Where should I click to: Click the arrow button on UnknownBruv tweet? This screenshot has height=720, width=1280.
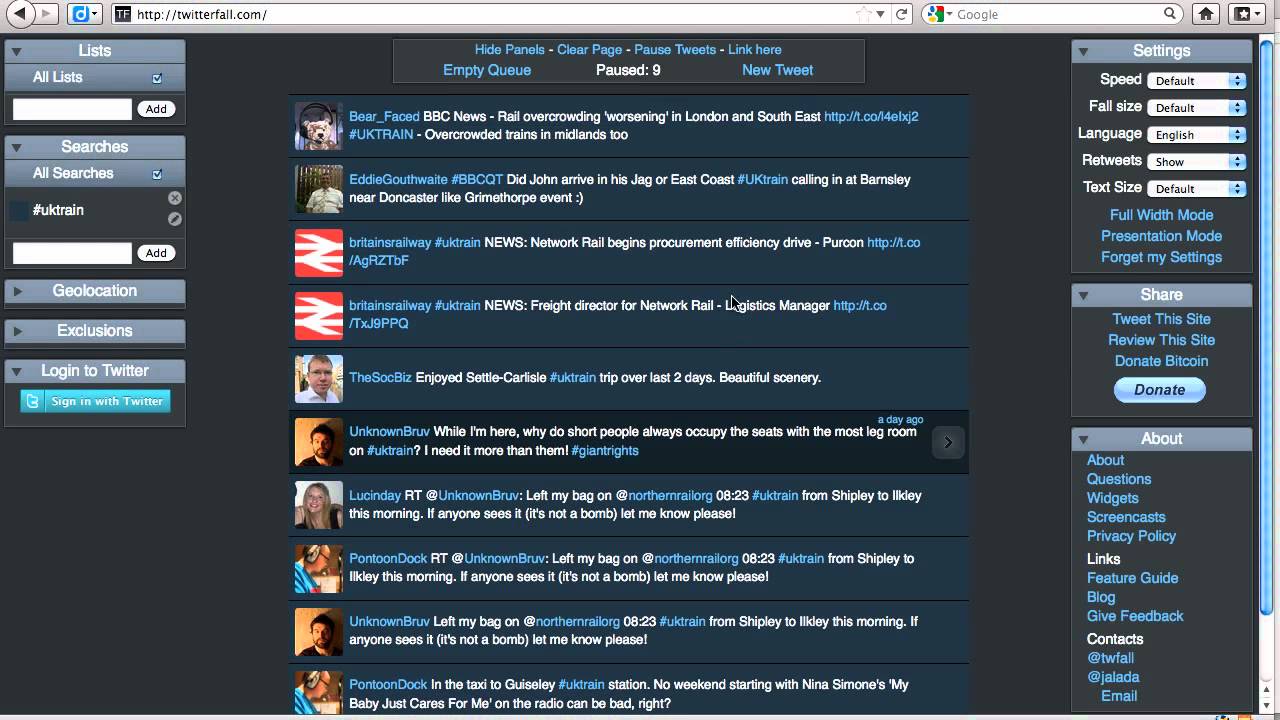coord(948,442)
